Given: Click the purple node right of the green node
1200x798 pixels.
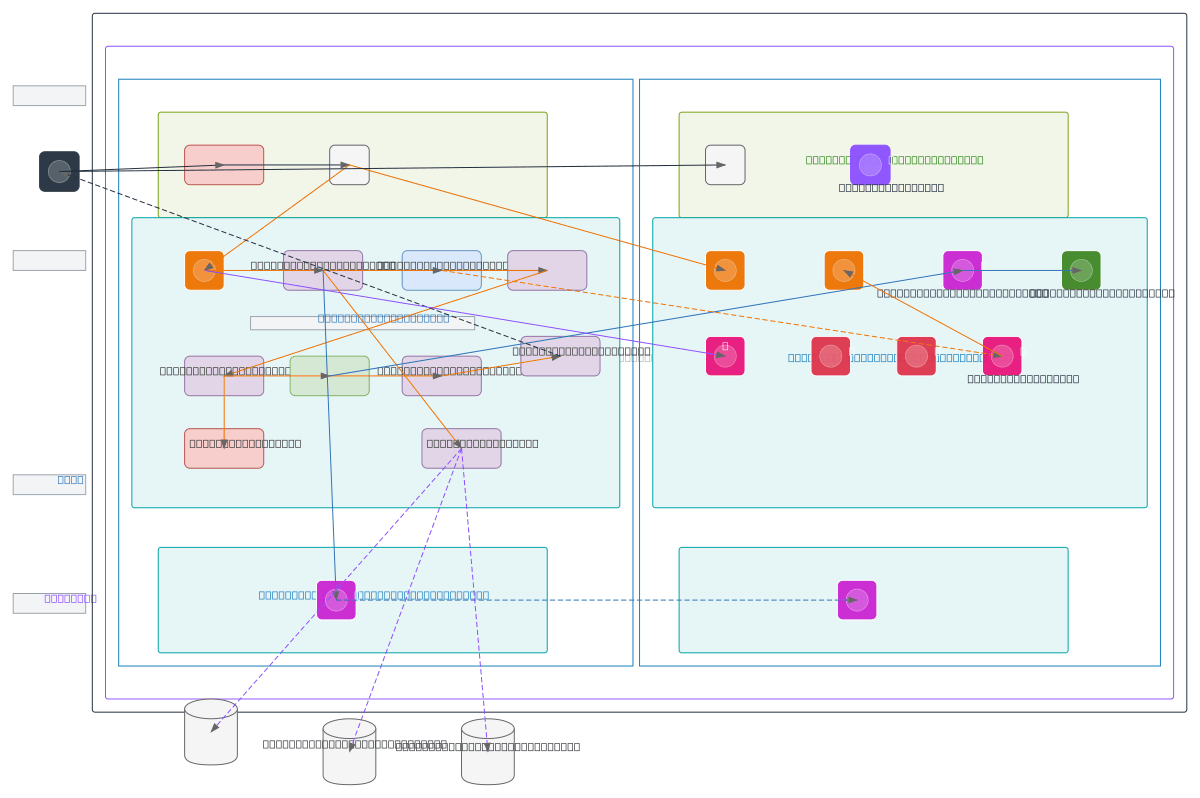Looking at the screenshot, I should pyautogui.click(x=442, y=376).
